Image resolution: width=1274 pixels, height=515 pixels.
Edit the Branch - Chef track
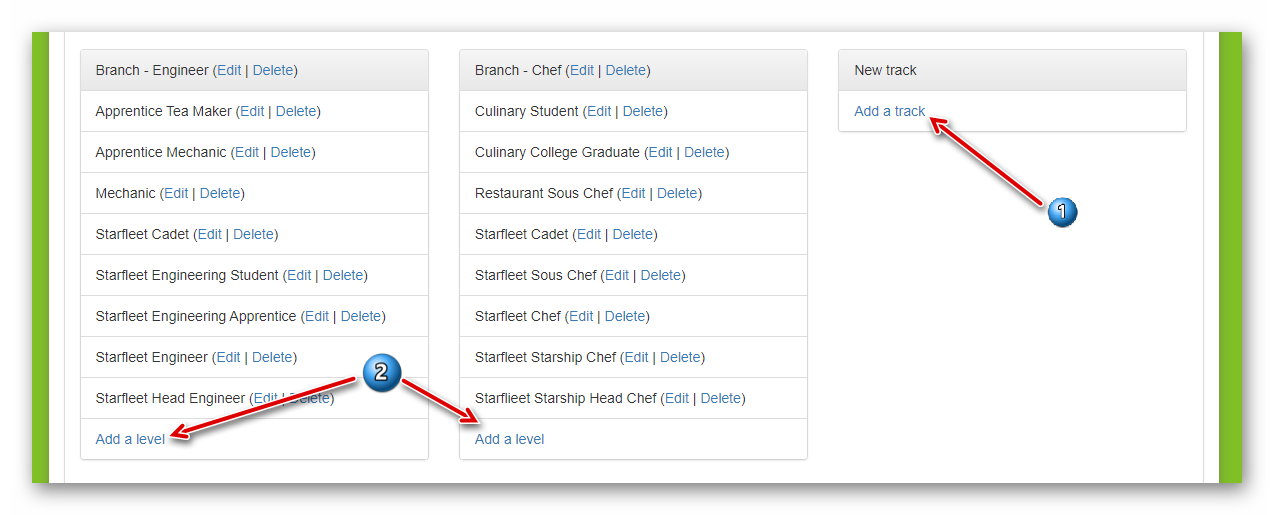pos(582,70)
